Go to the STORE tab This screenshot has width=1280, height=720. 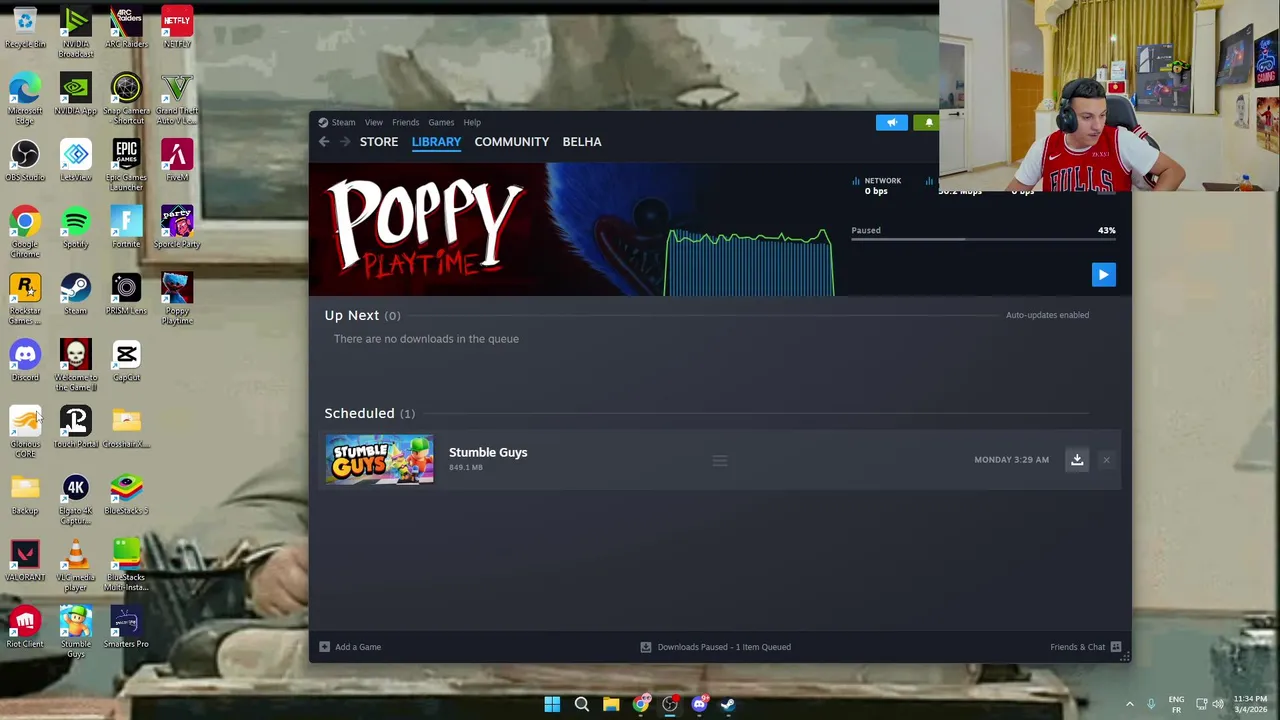[x=379, y=142]
